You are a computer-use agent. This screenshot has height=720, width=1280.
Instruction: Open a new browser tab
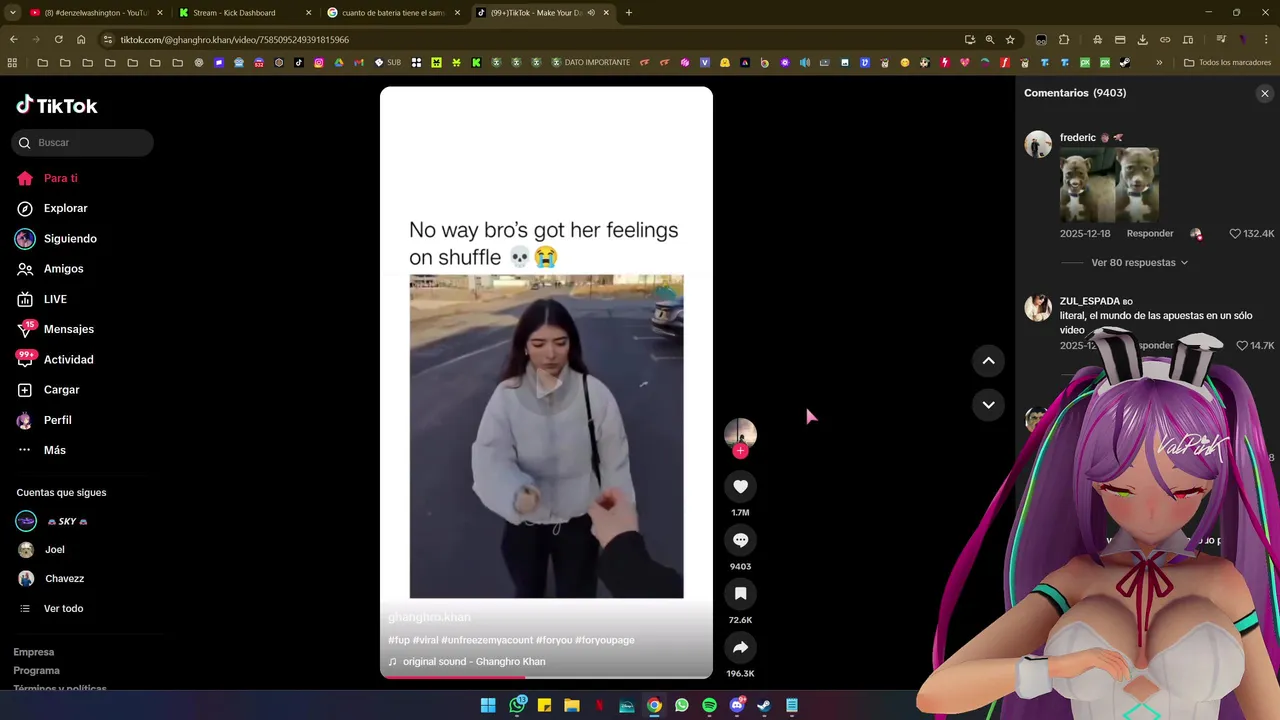tap(628, 13)
